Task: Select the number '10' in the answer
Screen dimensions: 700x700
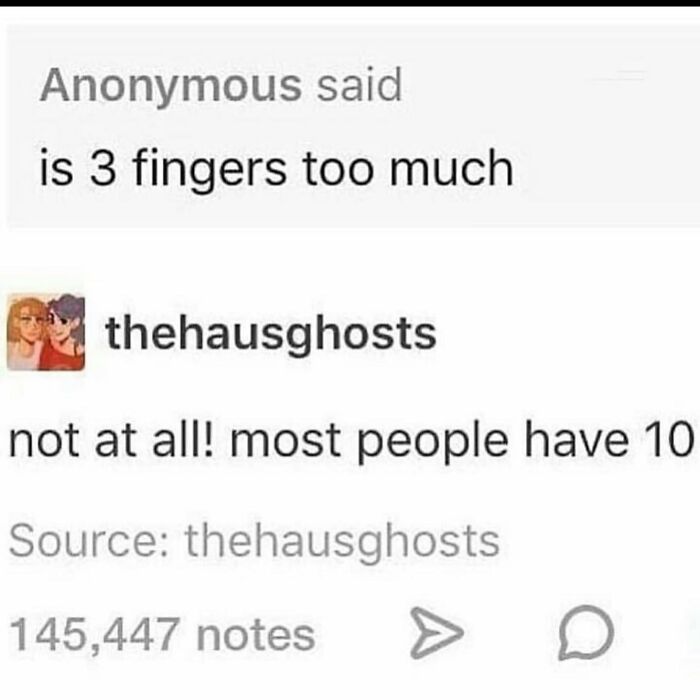Action: click(667, 438)
